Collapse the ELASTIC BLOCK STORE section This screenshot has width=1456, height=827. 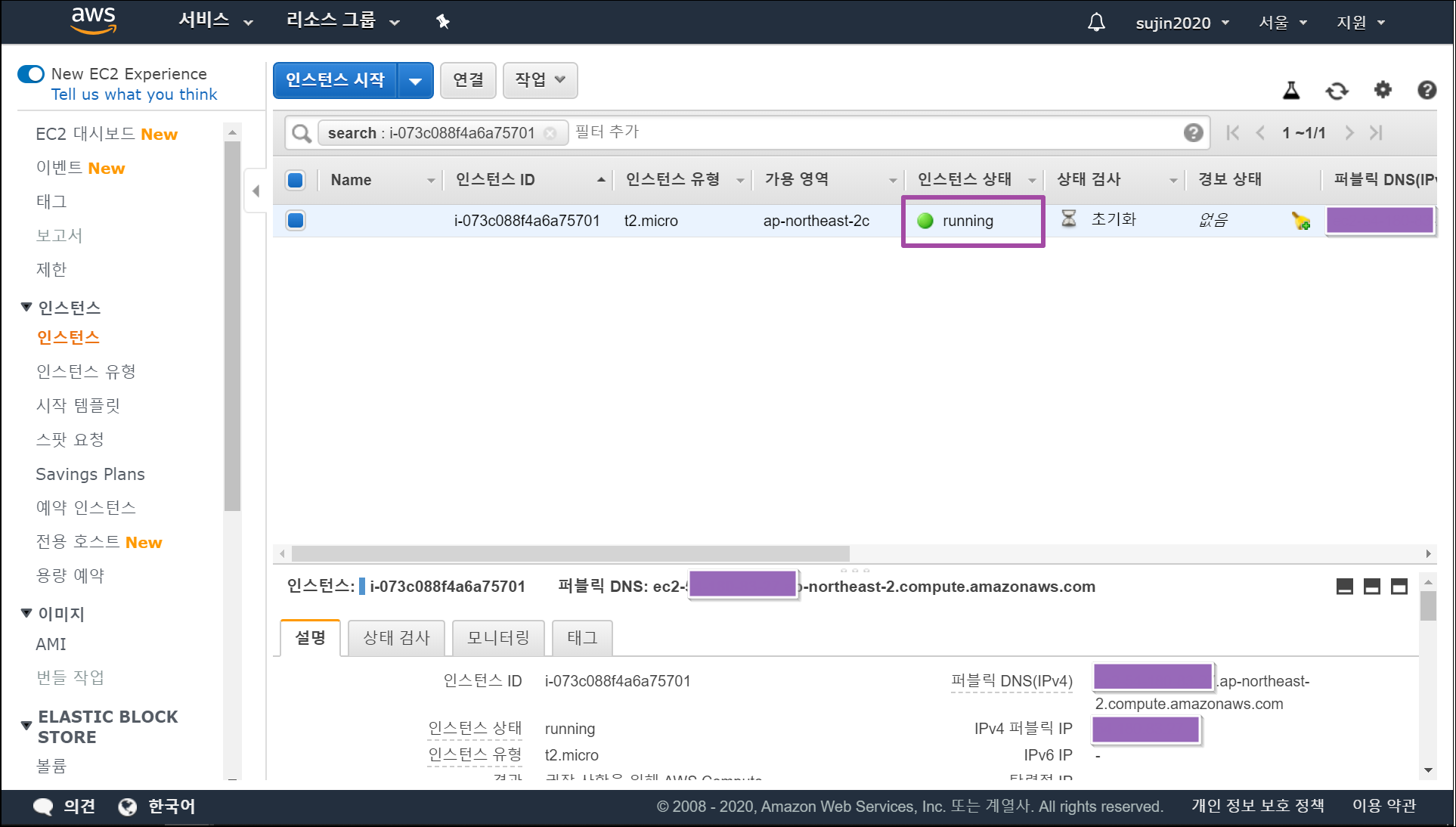coord(26,726)
